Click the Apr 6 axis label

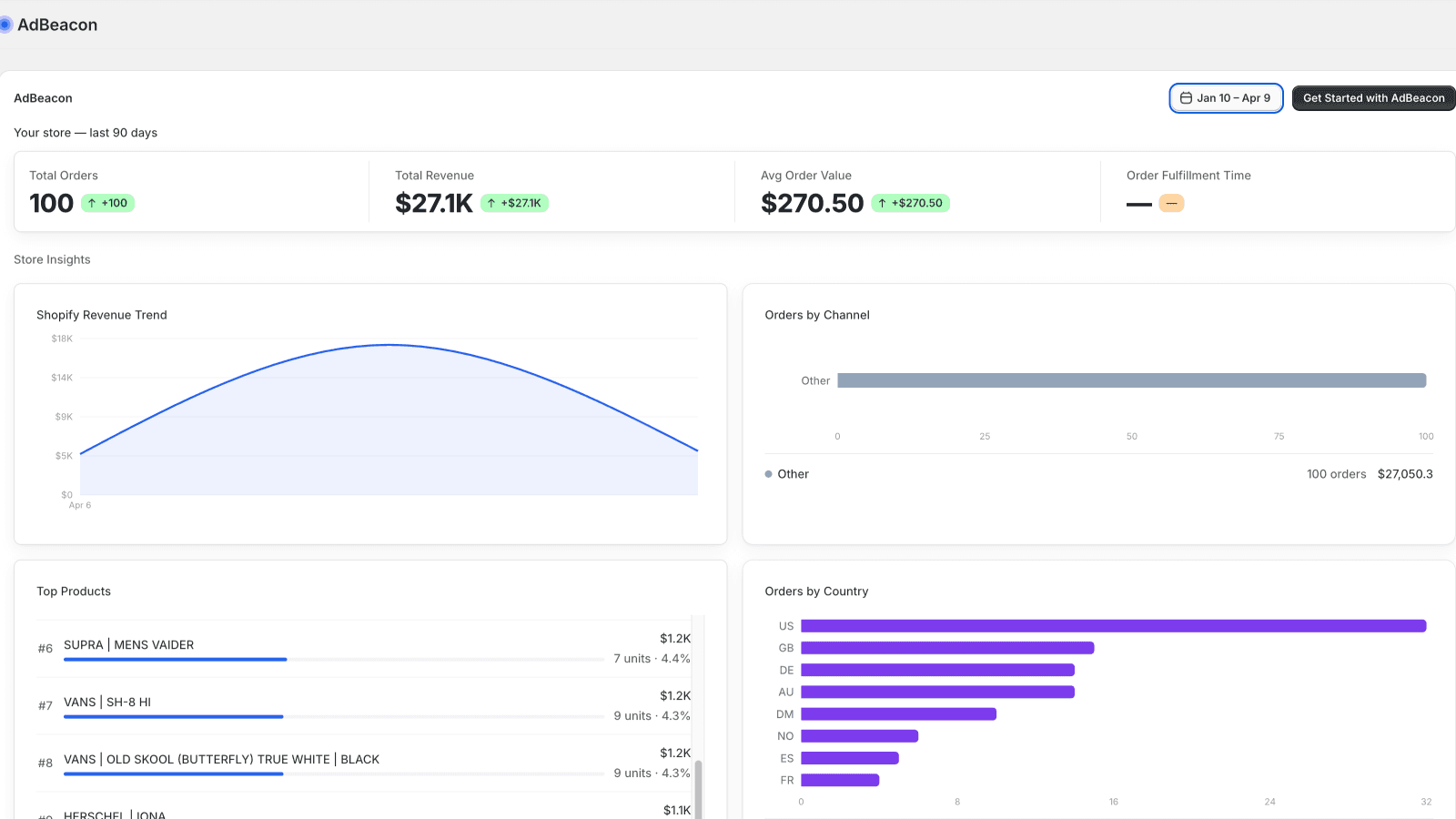(80, 505)
